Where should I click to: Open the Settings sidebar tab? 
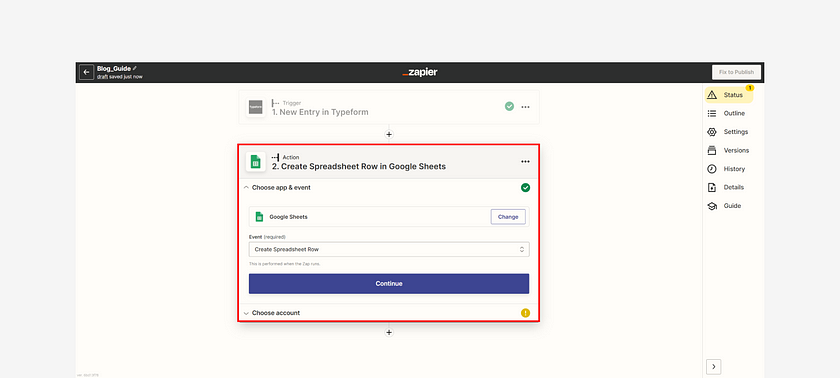(x=729, y=132)
